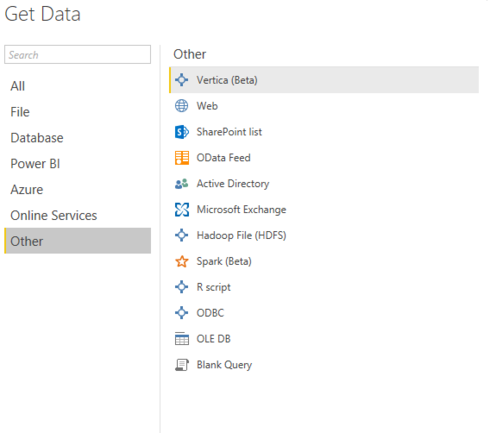This screenshot has width=490, height=433.
Task: Click the SharePoint list icon
Action: [x=182, y=132]
